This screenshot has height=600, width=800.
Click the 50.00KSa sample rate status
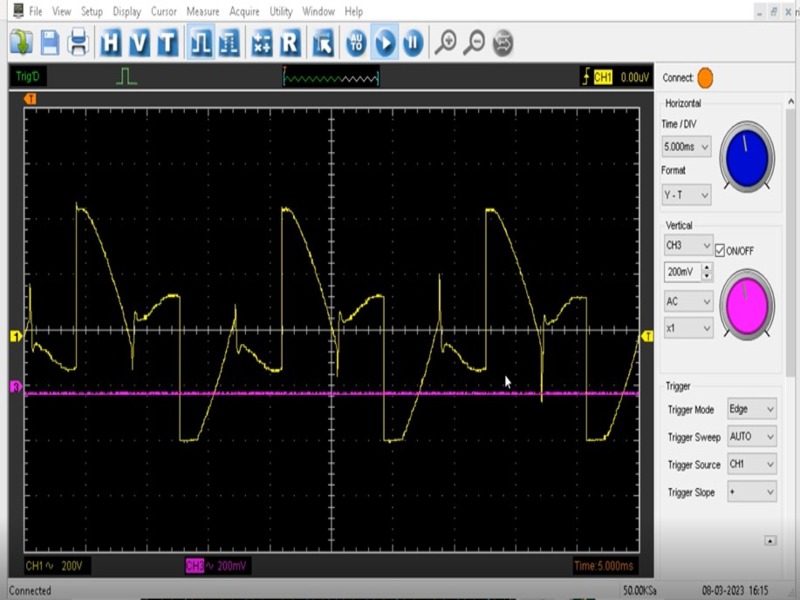coord(639,590)
